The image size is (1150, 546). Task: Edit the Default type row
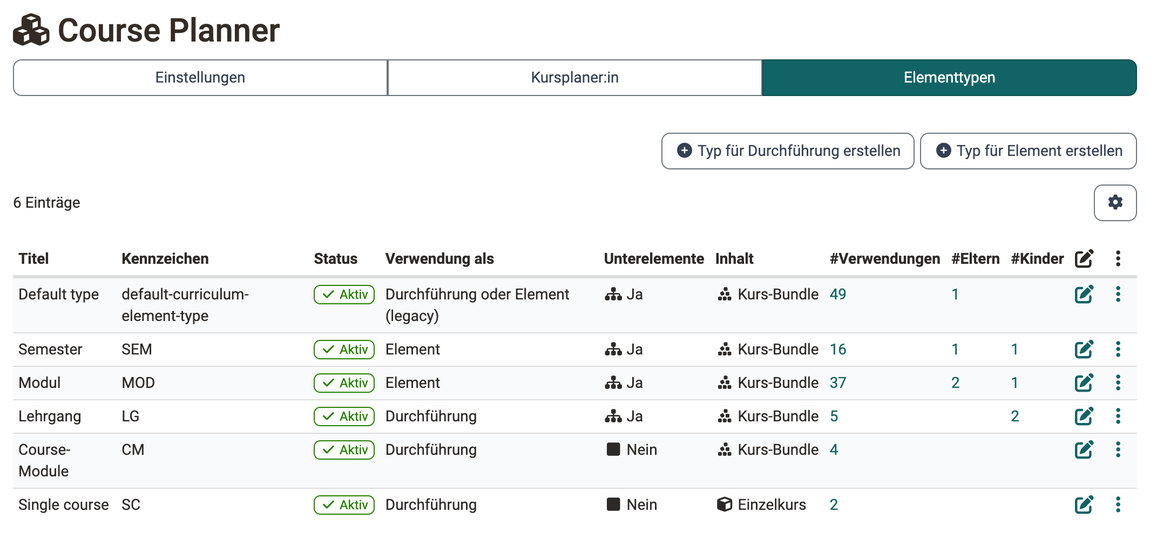click(1084, 294)
